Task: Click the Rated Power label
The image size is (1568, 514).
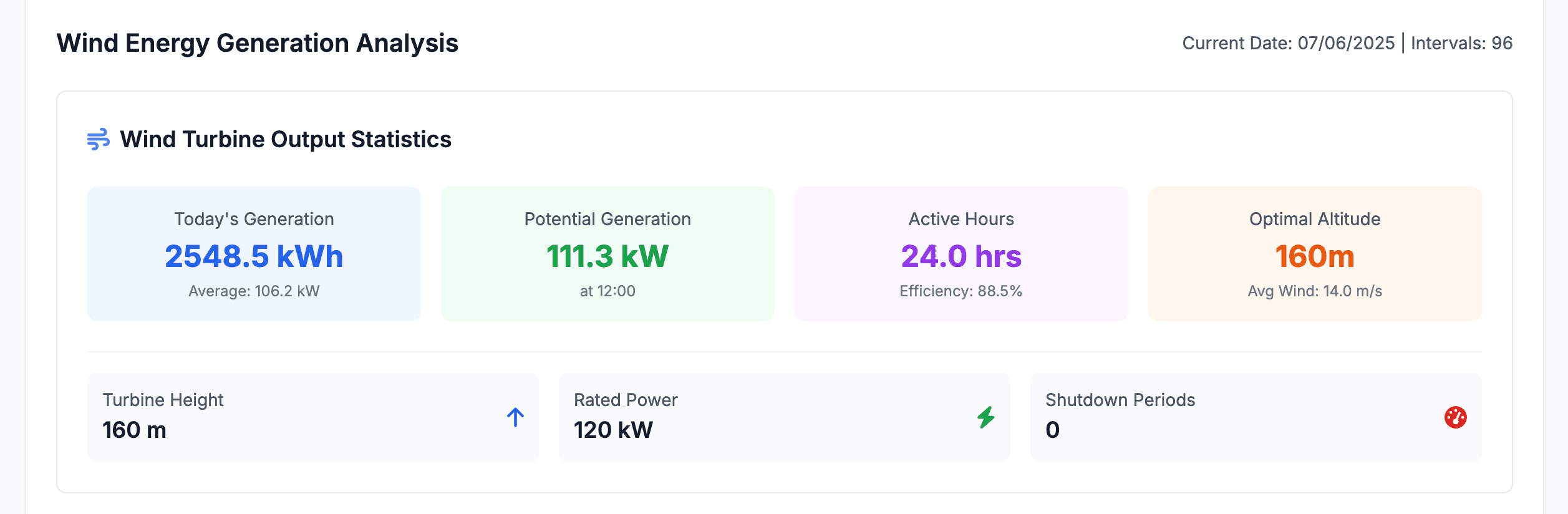Action: (626, 400)
